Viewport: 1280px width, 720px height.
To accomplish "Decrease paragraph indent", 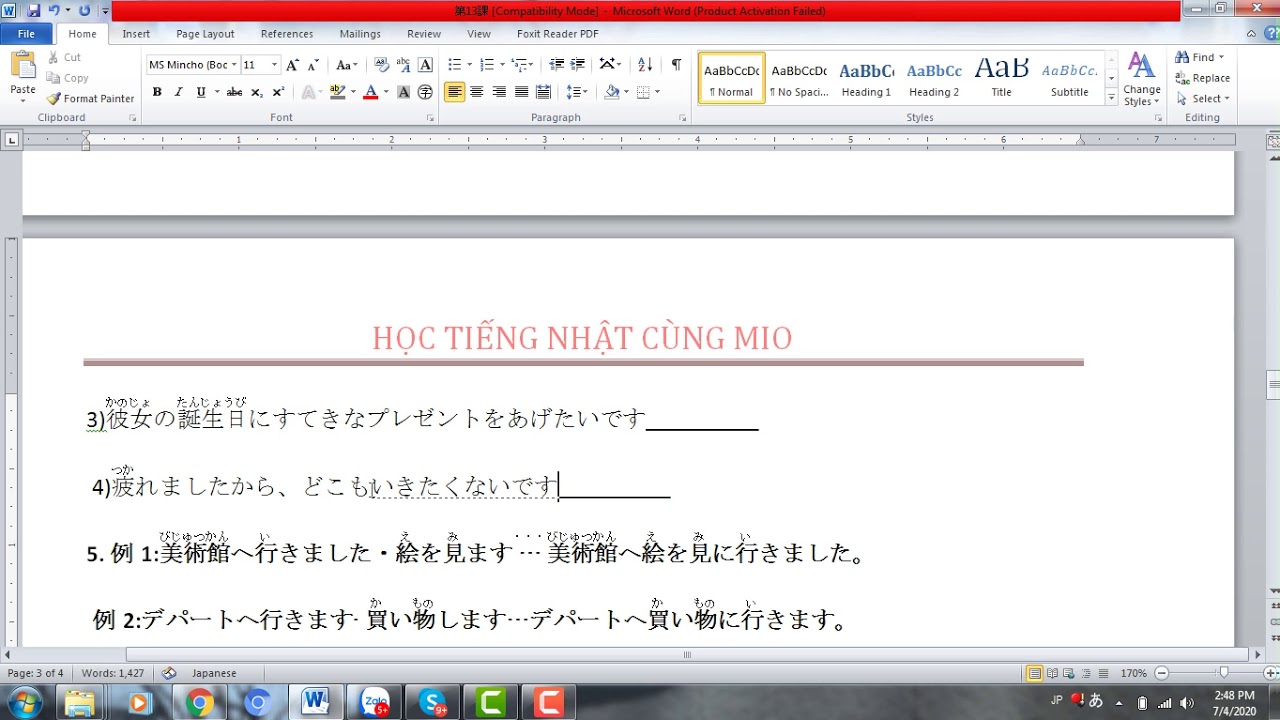I will click(x=557, y=65).
